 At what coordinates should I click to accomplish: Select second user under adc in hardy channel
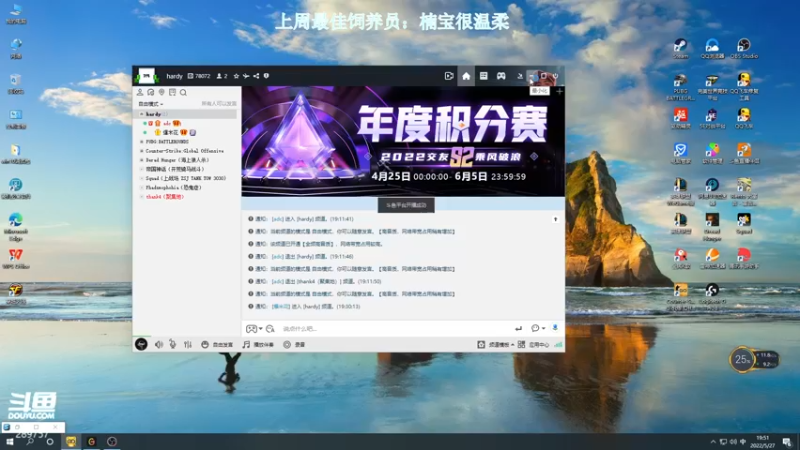[x=170, y=133]
